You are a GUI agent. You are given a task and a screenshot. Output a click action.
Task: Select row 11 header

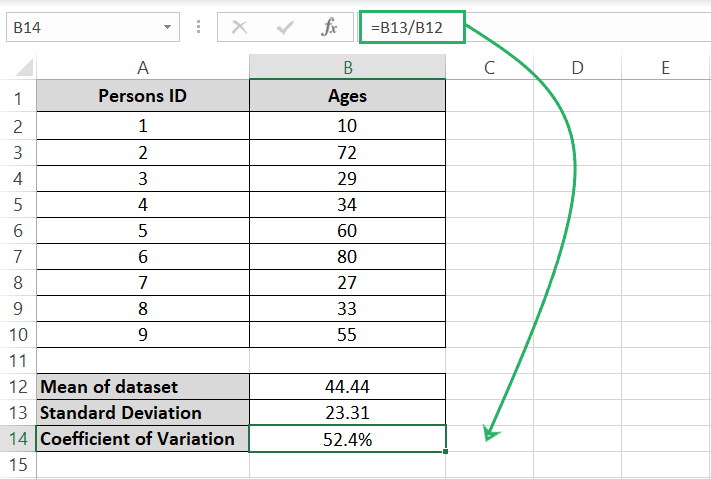coord(17,359)
